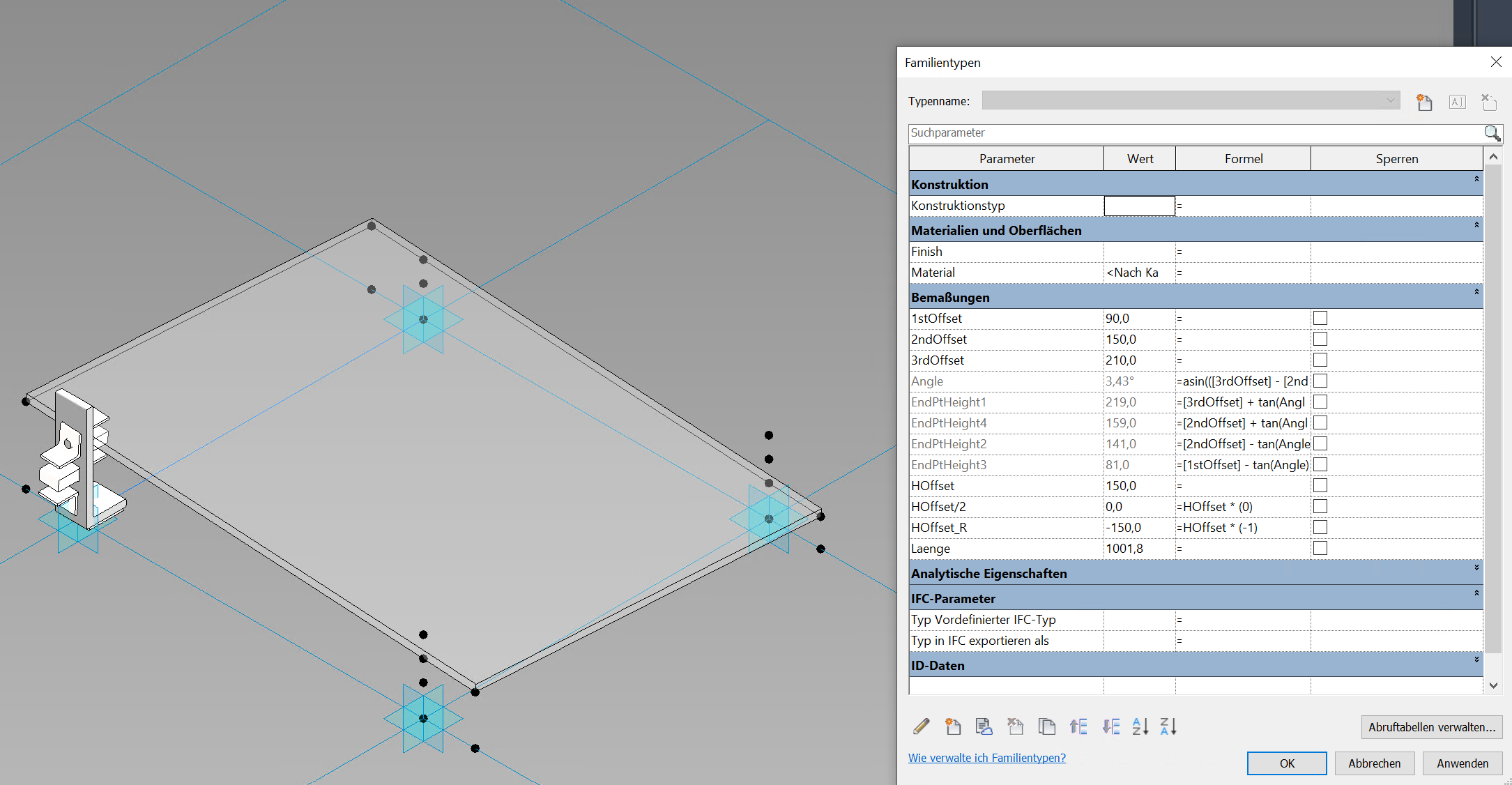Click the pencil Edit Parameter icon
Screen dimensions: 1512x785
click(921, 726)
